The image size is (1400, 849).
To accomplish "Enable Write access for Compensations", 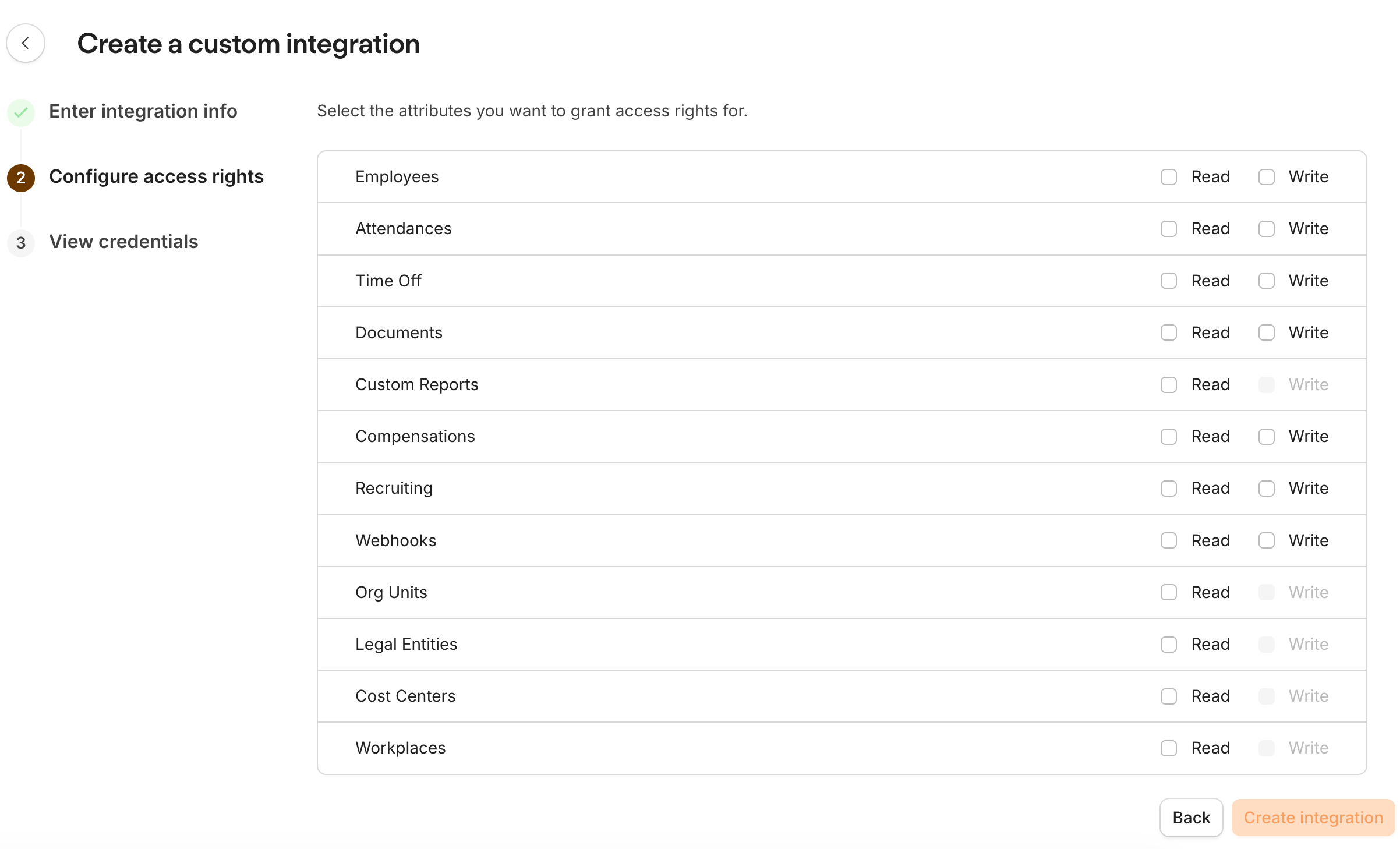I will [x=1266, y=437].
